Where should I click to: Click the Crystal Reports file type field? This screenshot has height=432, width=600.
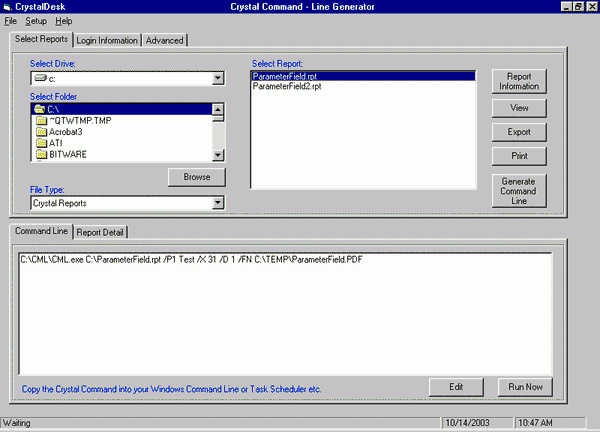pyautogui.click(x=122, y=203)
